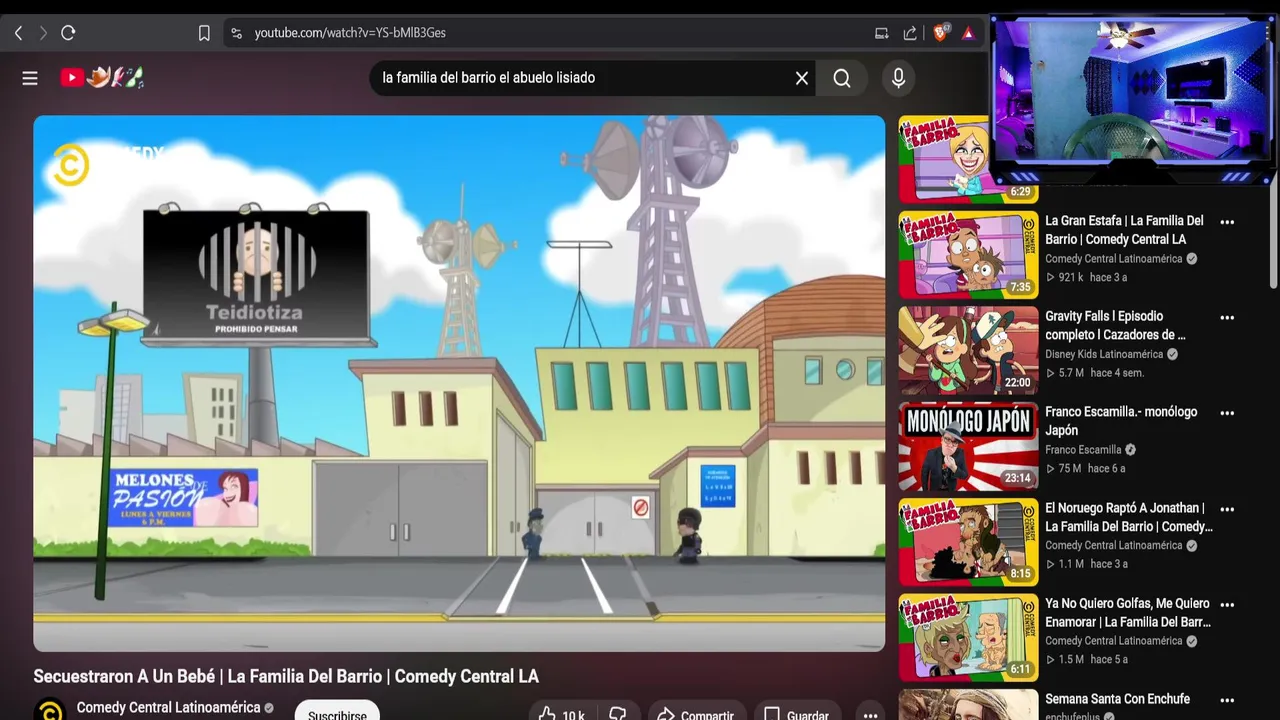Open the Monólogo Japón thumbnail
The width and height of the screenshot is (1280, 720).
click(968, 446)
